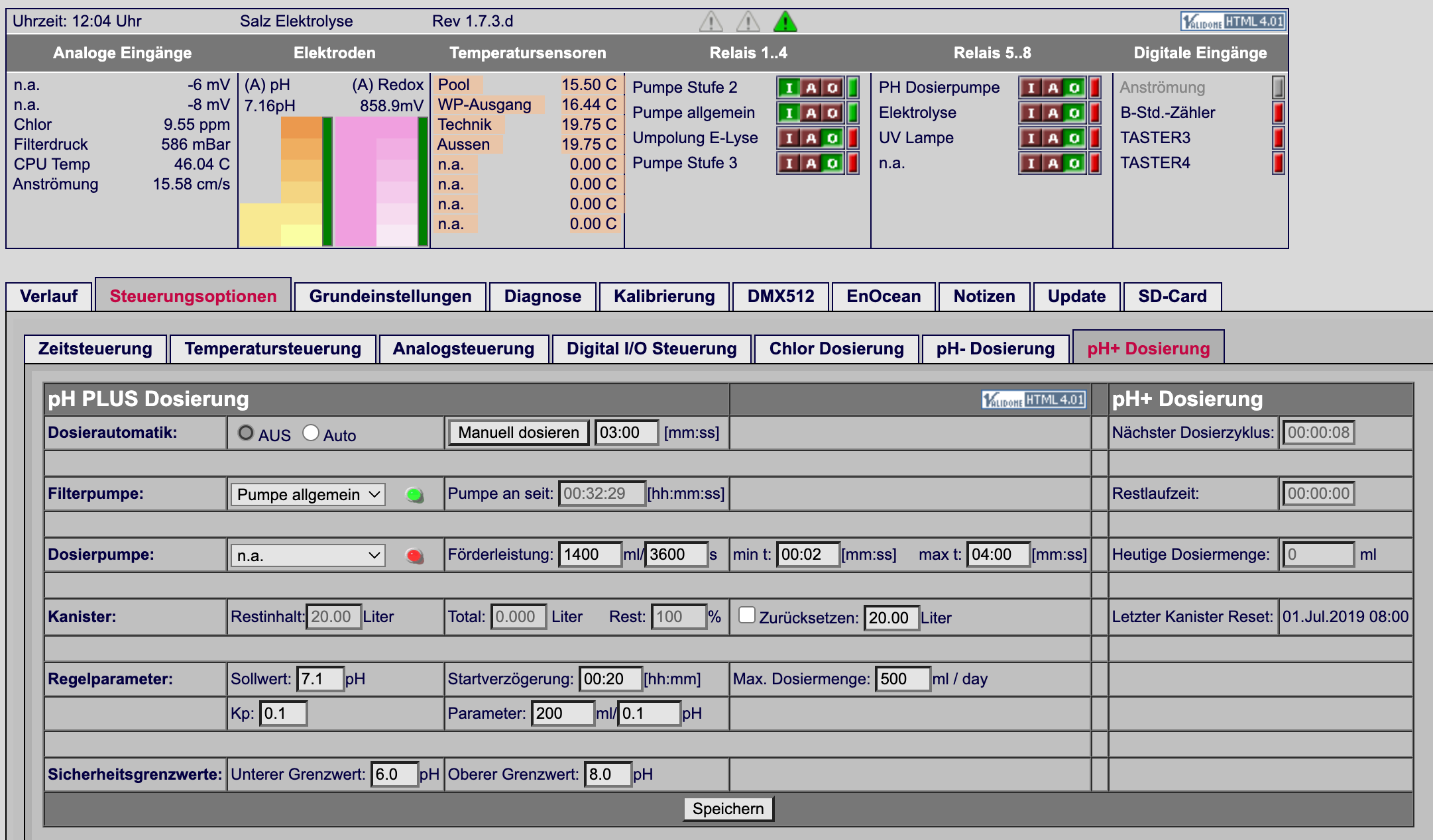Click the Redox electrode bar graph
This screenshot has width=1433, height=840.
(x=381, y=182)
